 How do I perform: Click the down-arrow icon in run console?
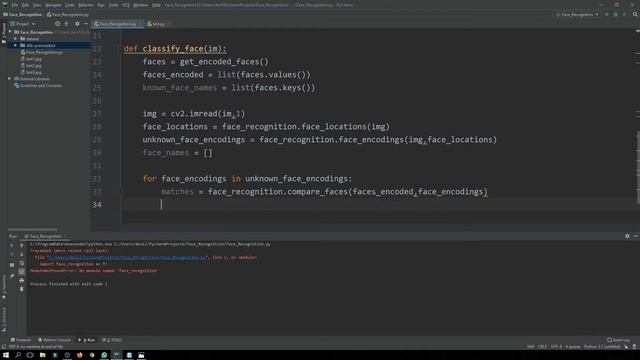22,254
